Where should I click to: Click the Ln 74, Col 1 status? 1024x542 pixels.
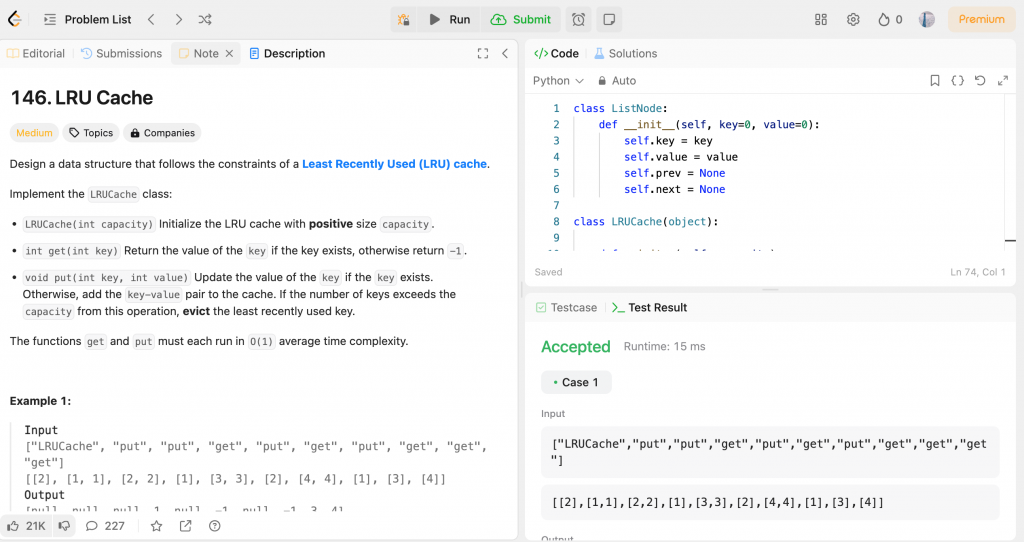coord(978,272)
